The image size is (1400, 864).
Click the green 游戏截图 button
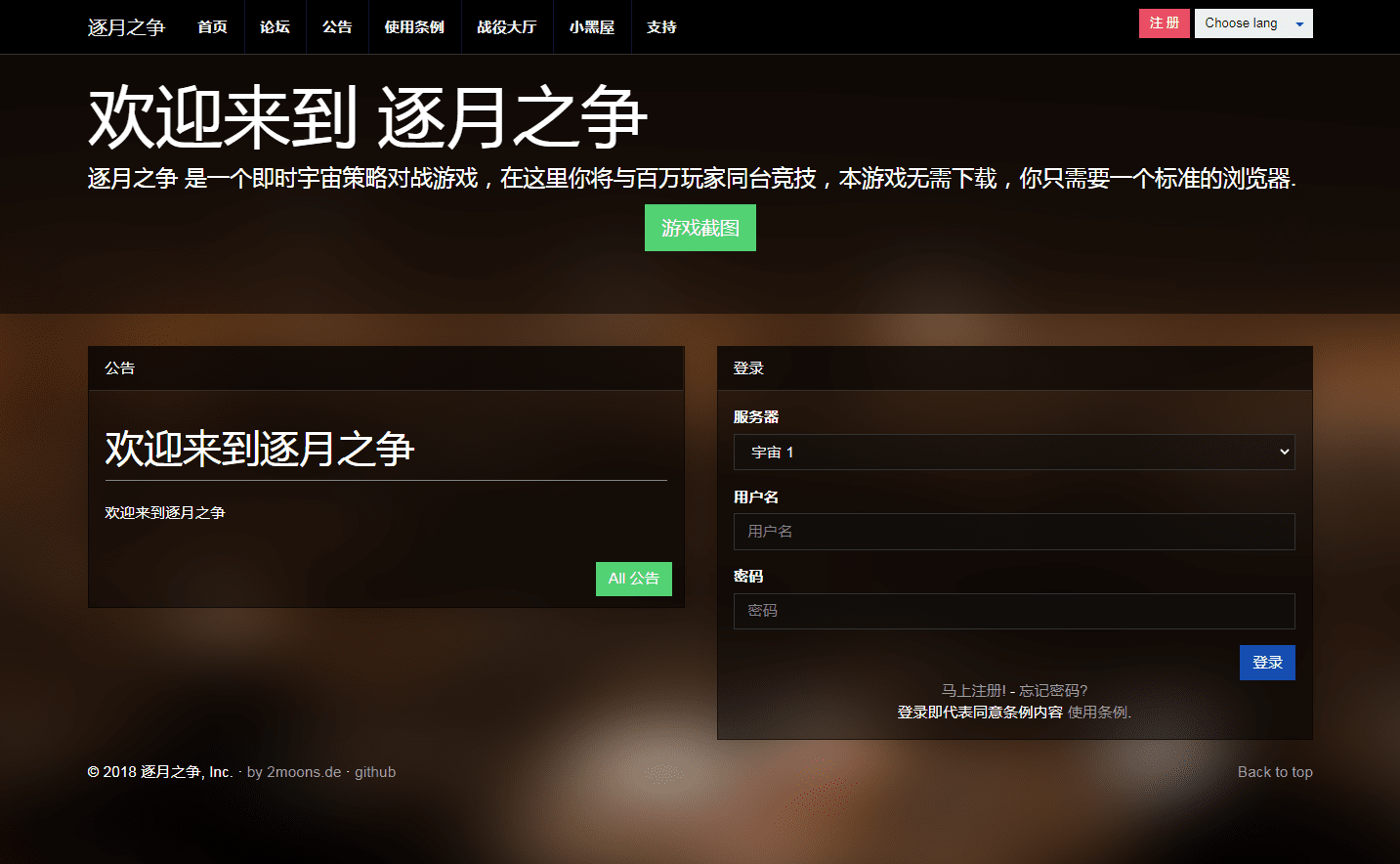pyautogui.click(x=700, y=228)
